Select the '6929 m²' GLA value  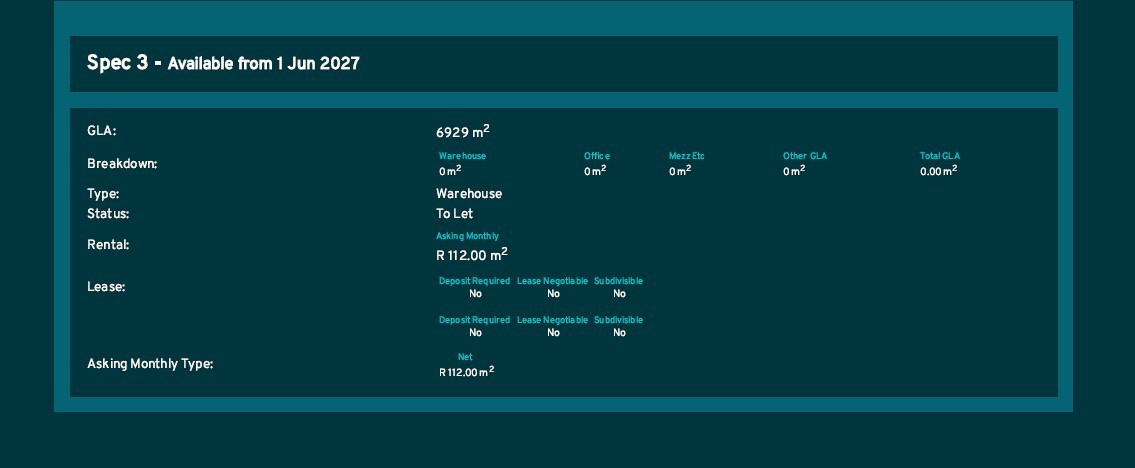[x=463, y=132]
